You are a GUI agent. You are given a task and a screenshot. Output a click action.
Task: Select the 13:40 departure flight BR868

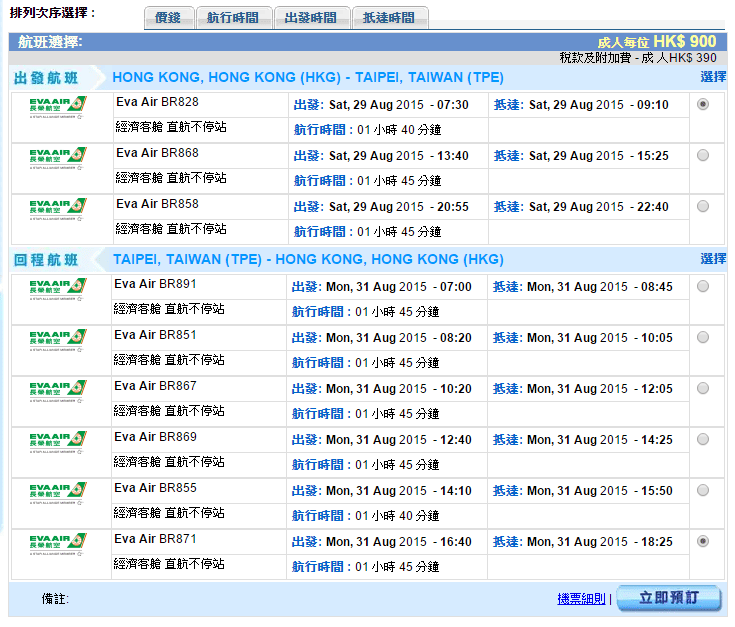(x=703, y=155)
